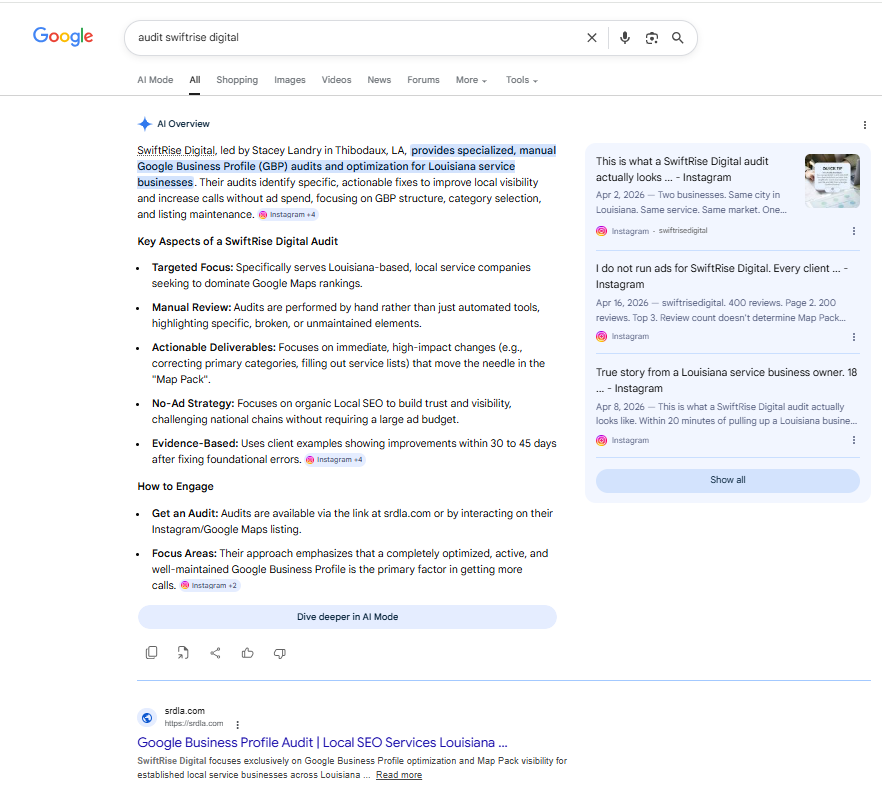Open 'True story from a Louisiana service' source
Image resolution: width=882 pixels, height=788 pixels.
[x=726, y=380]
